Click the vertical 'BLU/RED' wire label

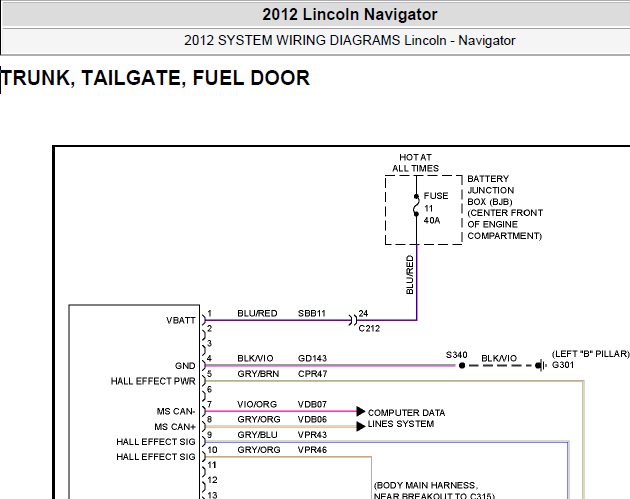click(409, 275)
